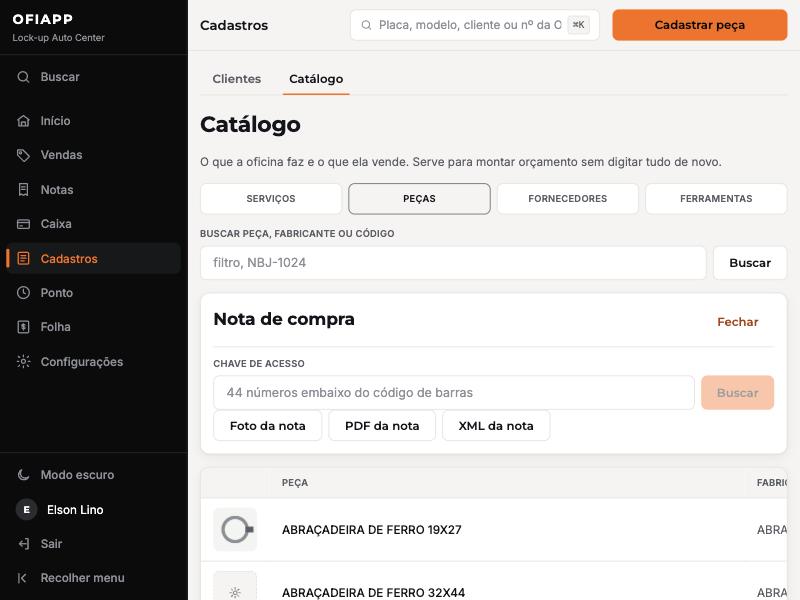Viewport: 800px width, 600px height.
Task: Click the Cadastros list icon
Action: tap(23, 259)
